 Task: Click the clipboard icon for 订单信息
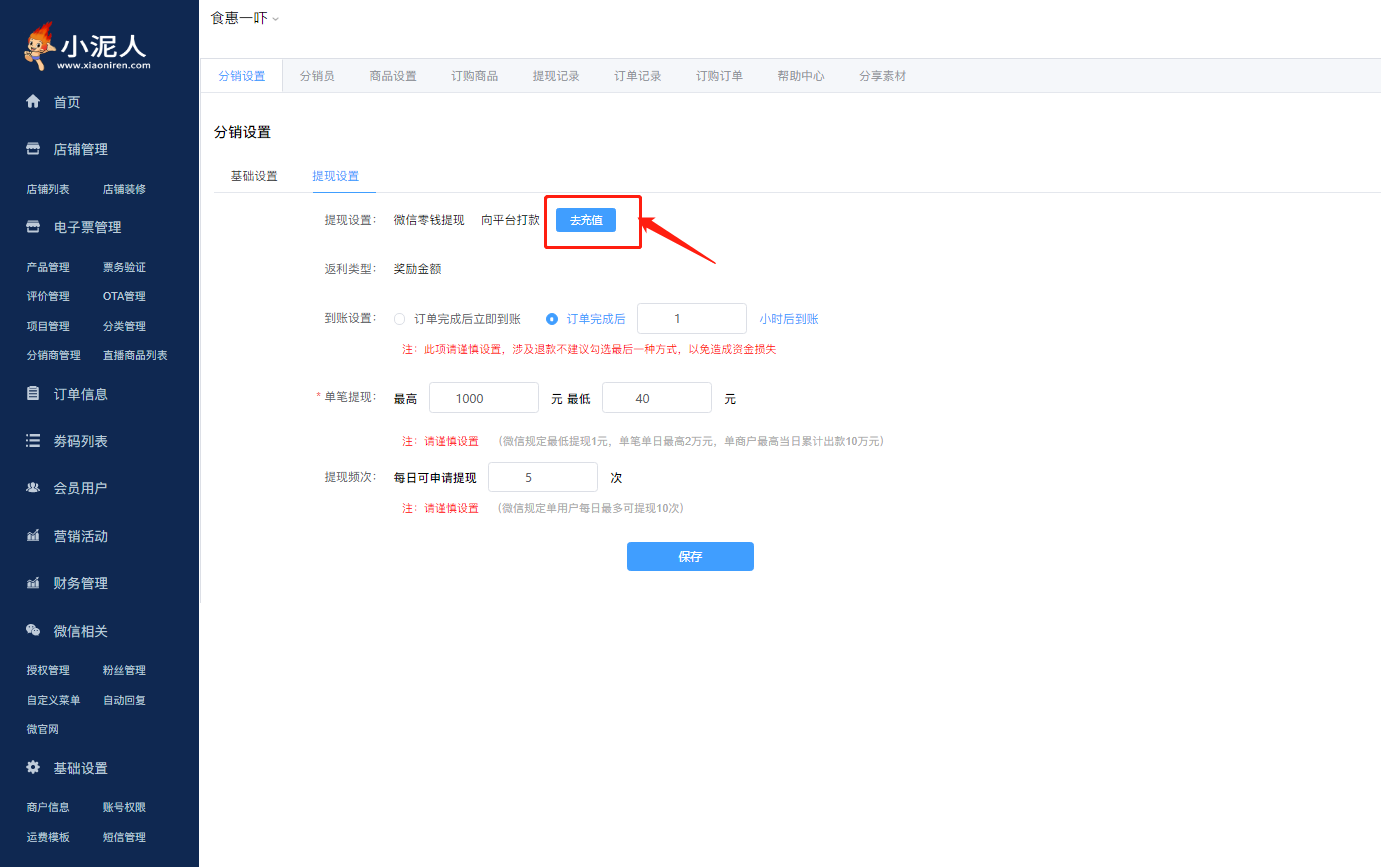(x=33, y=394)
